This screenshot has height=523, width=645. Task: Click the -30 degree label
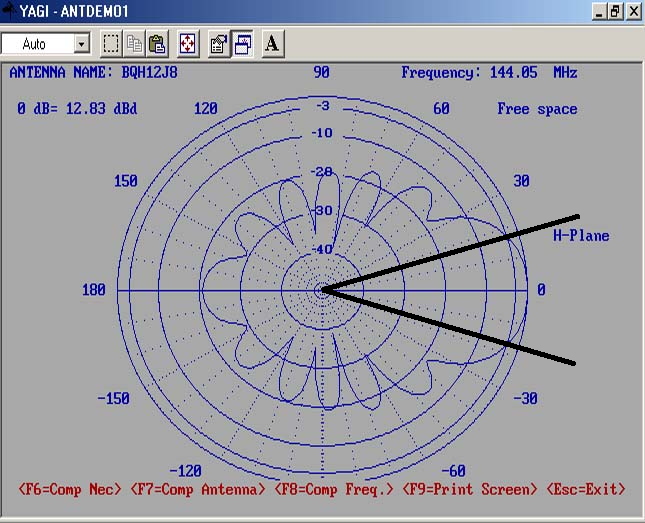tap(525, 398)
